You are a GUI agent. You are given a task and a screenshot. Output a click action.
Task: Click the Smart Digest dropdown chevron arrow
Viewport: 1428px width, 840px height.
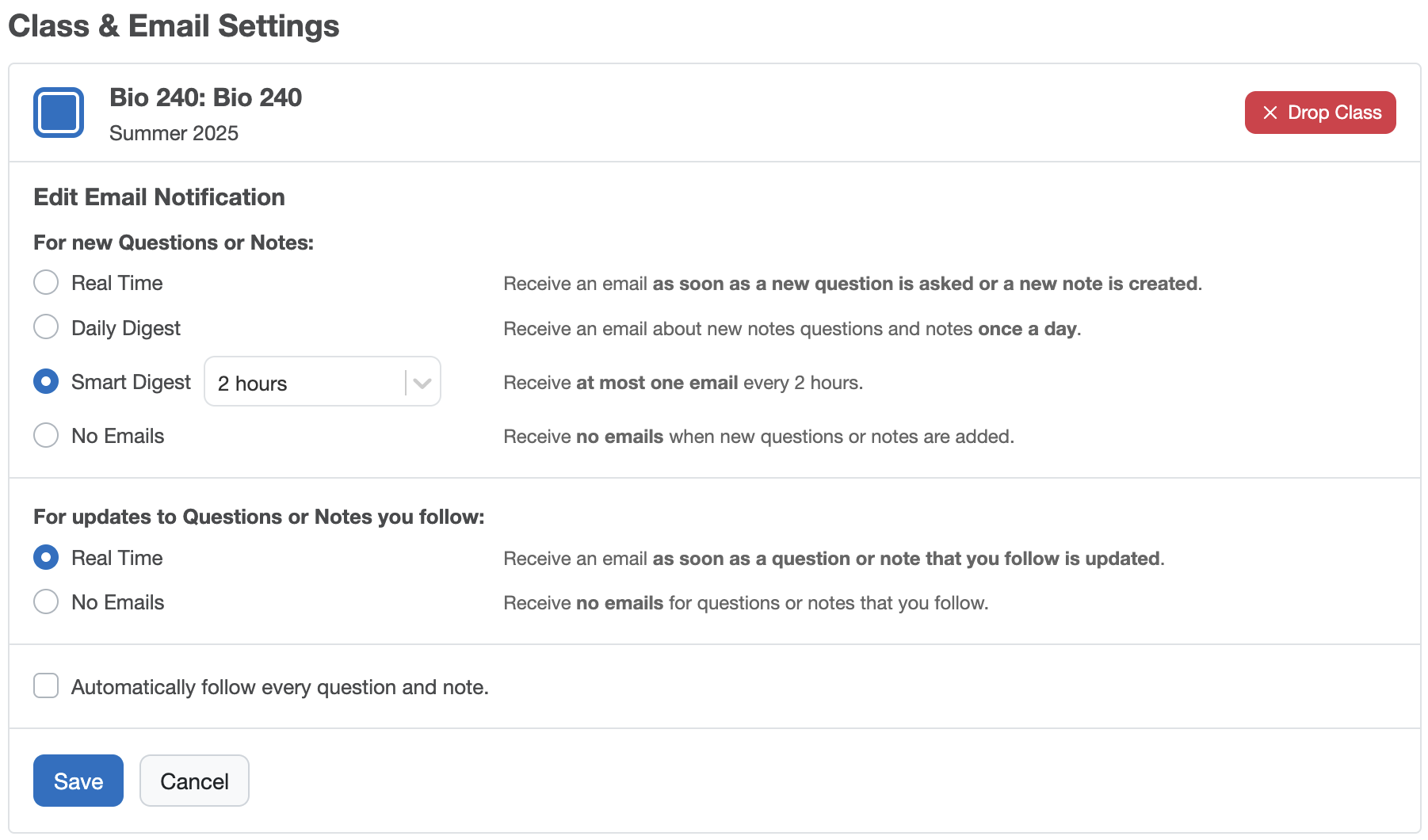pyautogui.click(x=422, y=383)
